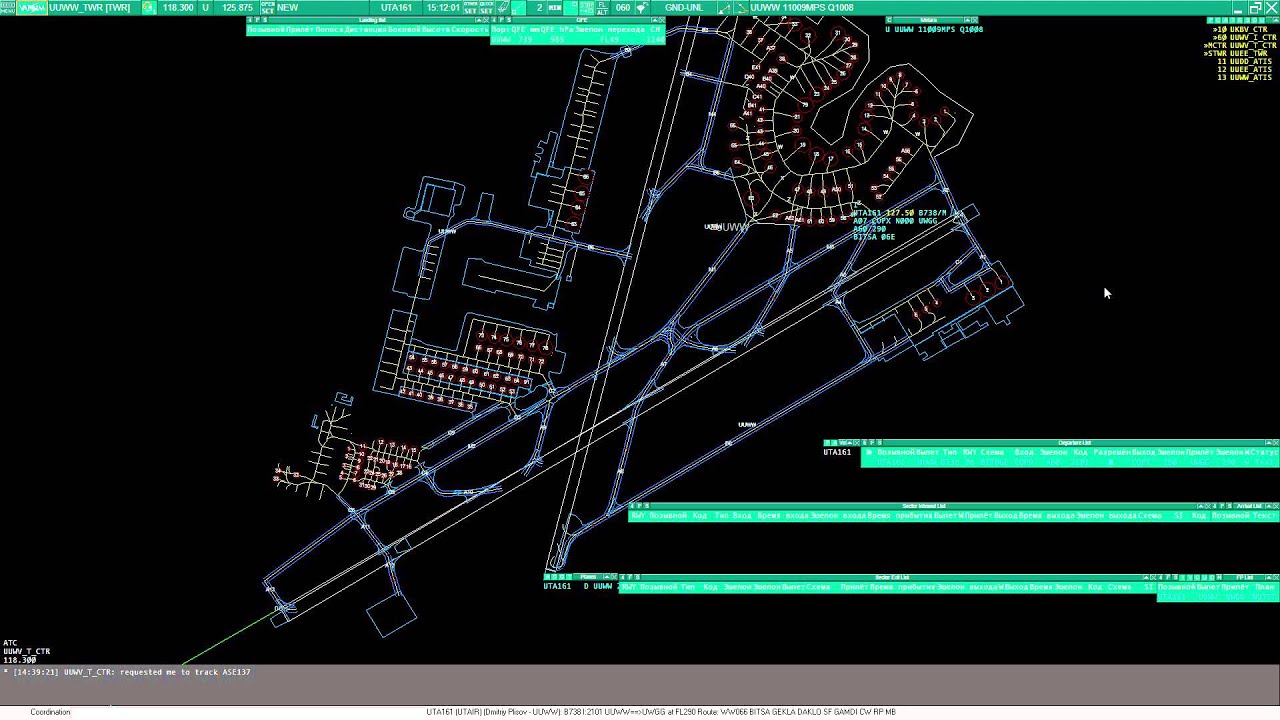1280x720 pixels.
Task: Click the ATC label above the chat area
Action: (x=10, y=643)
